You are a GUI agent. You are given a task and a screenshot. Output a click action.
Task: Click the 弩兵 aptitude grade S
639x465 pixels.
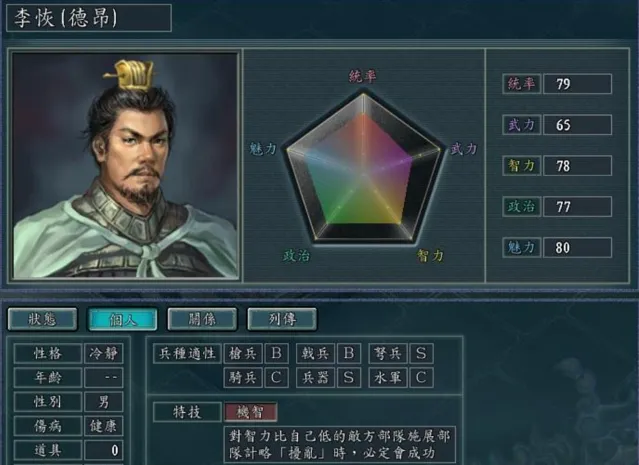coord(421,353)
